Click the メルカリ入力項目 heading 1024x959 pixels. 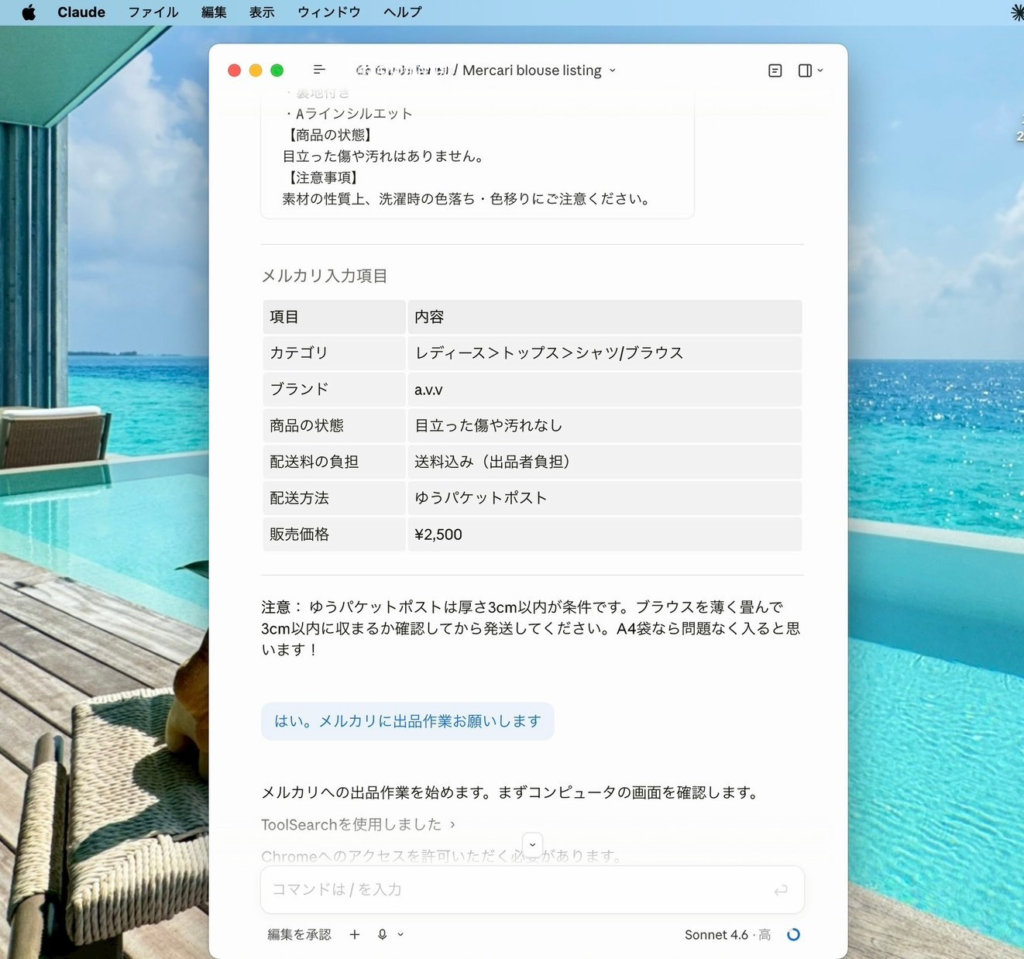(x=325, y=276)
